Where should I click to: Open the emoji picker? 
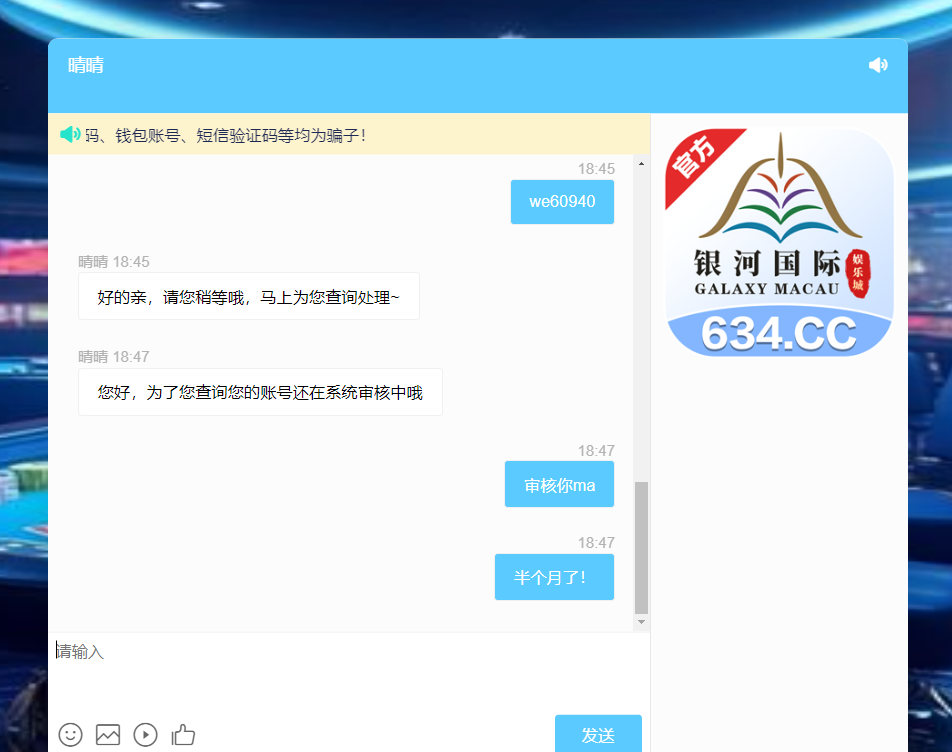pos(70,735)
